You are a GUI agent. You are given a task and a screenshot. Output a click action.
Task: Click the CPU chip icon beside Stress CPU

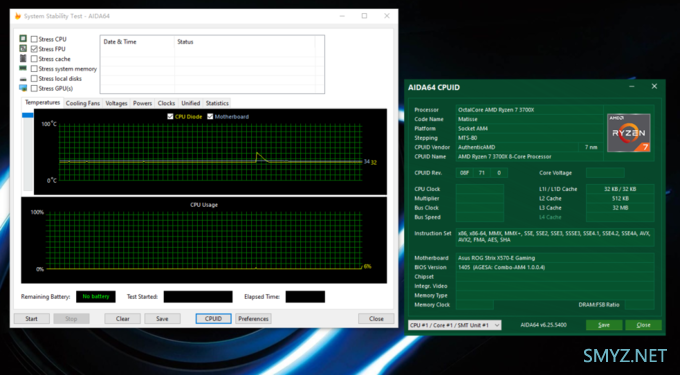tap(23, 39)
